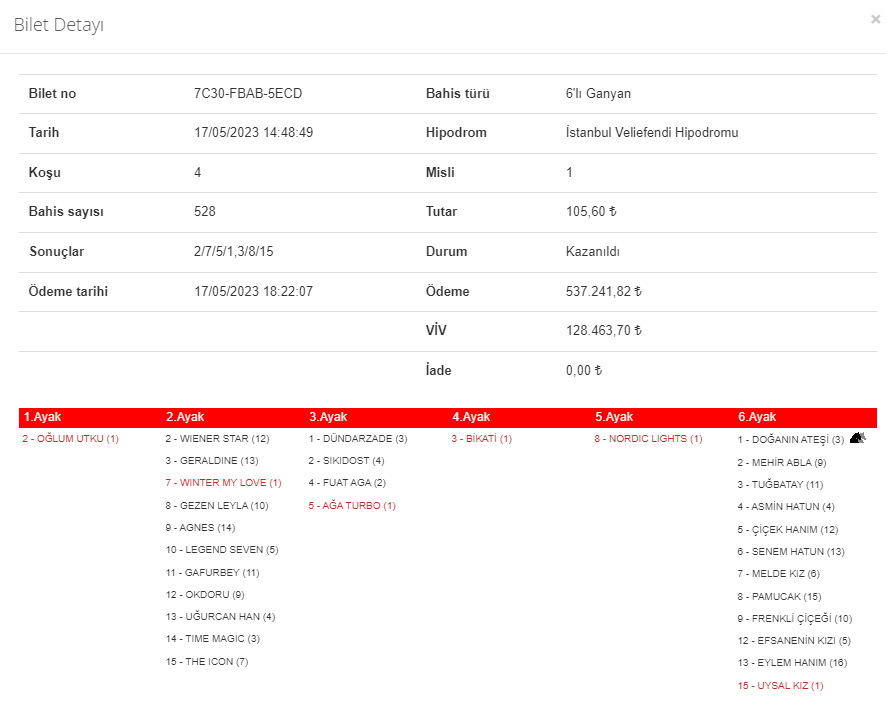896x711 pixels.
Task: Close the Bilet Detayı dialog
Action: coord(875,19)
